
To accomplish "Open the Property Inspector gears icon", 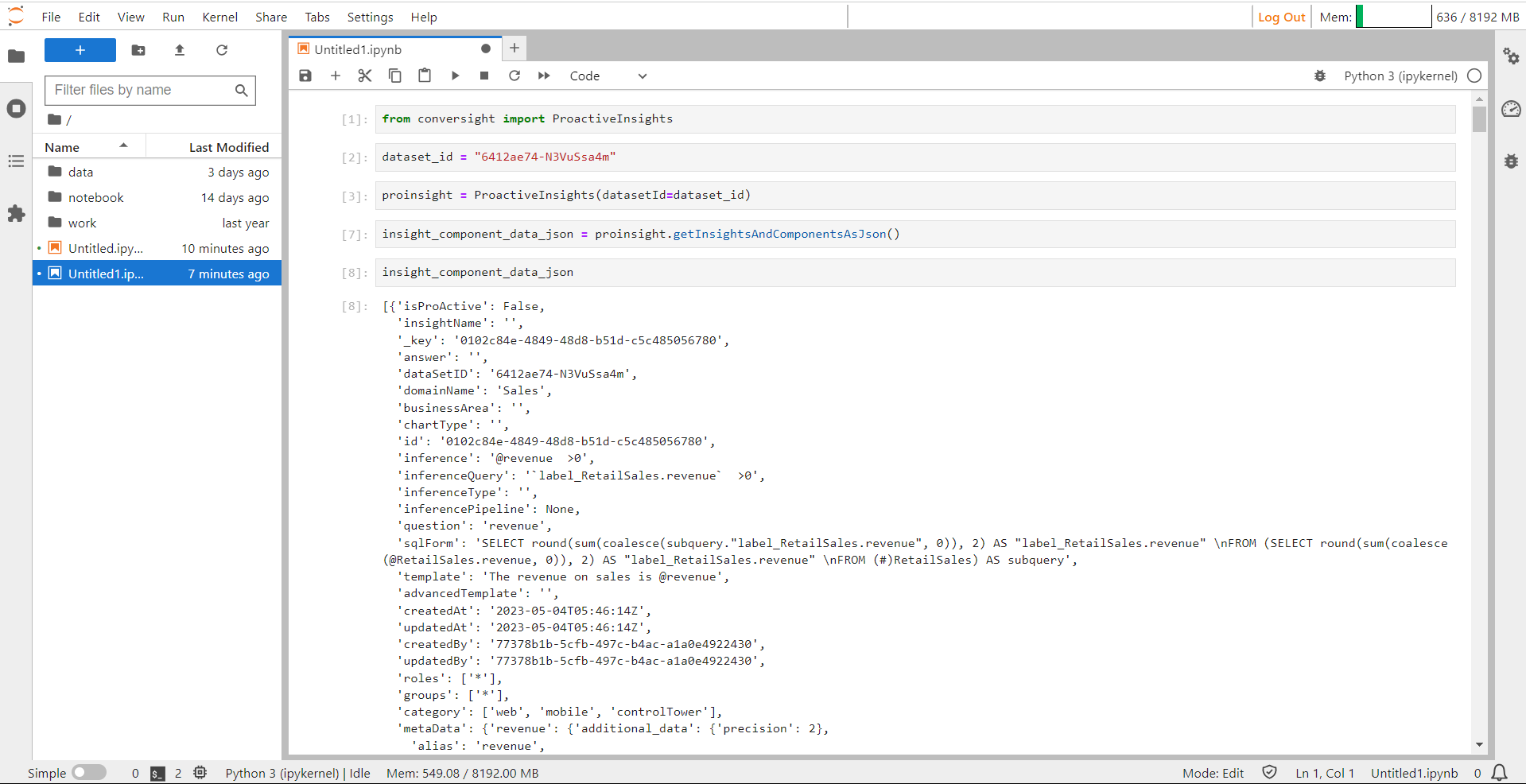I will click(x=1511, y=56).
